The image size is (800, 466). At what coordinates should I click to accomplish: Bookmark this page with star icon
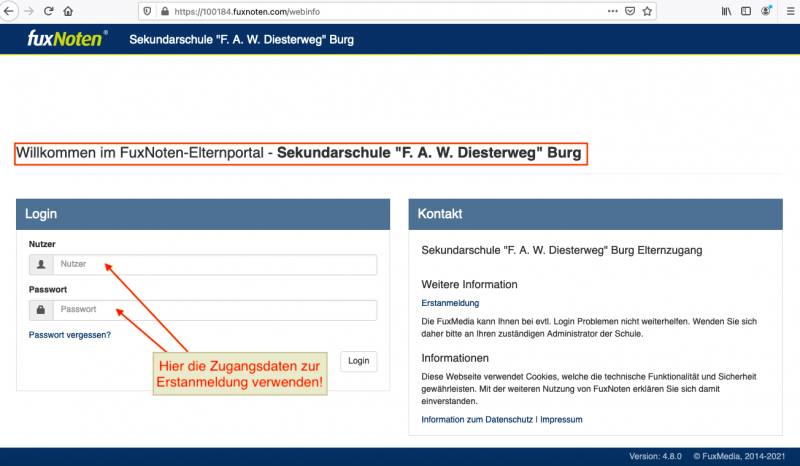(x=647, y=11)
